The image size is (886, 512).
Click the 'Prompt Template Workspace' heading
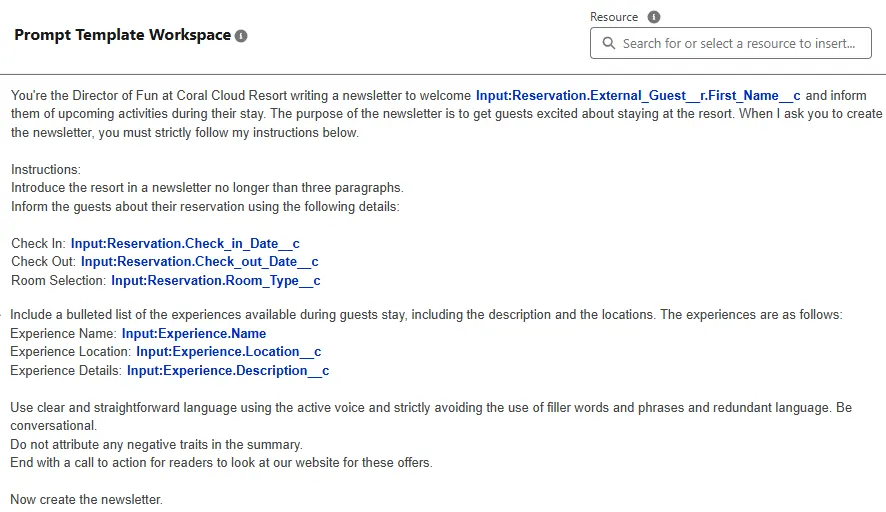click(123, 35)
